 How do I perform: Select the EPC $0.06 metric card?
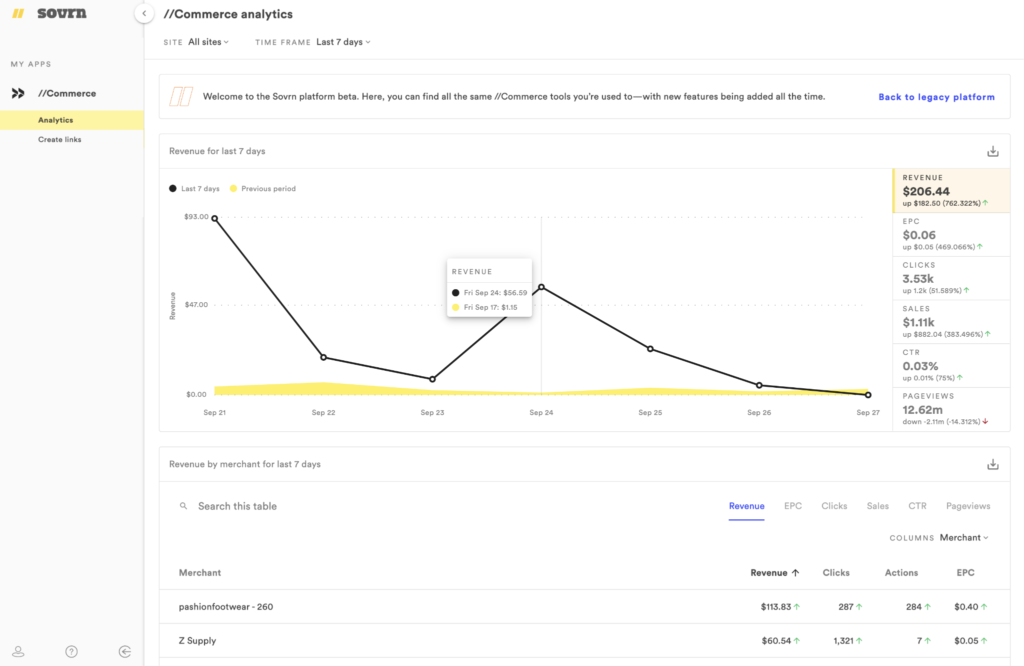click(x=952, y=234)
